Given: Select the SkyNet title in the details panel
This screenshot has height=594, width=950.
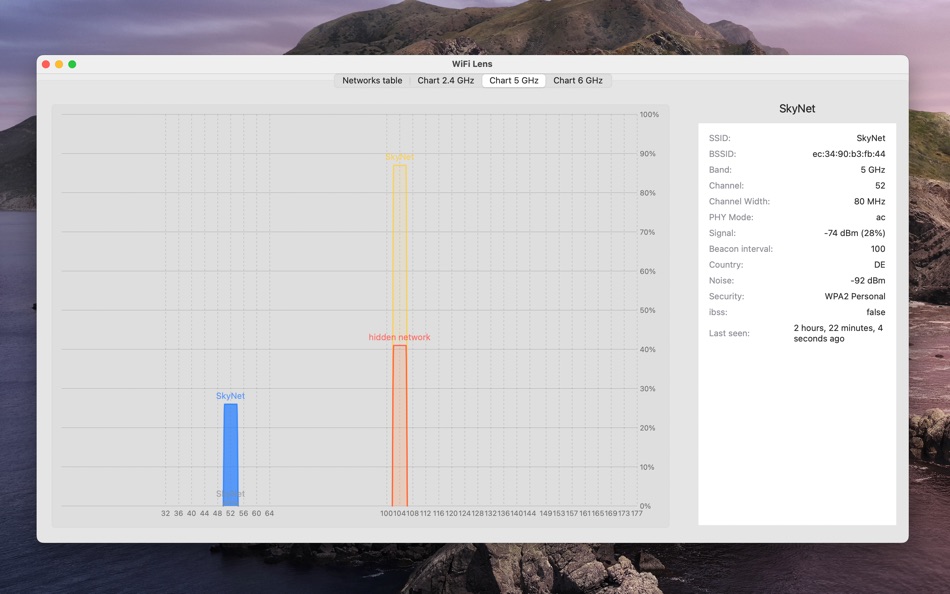Looking at the screenshot, I should pos(796,108).
